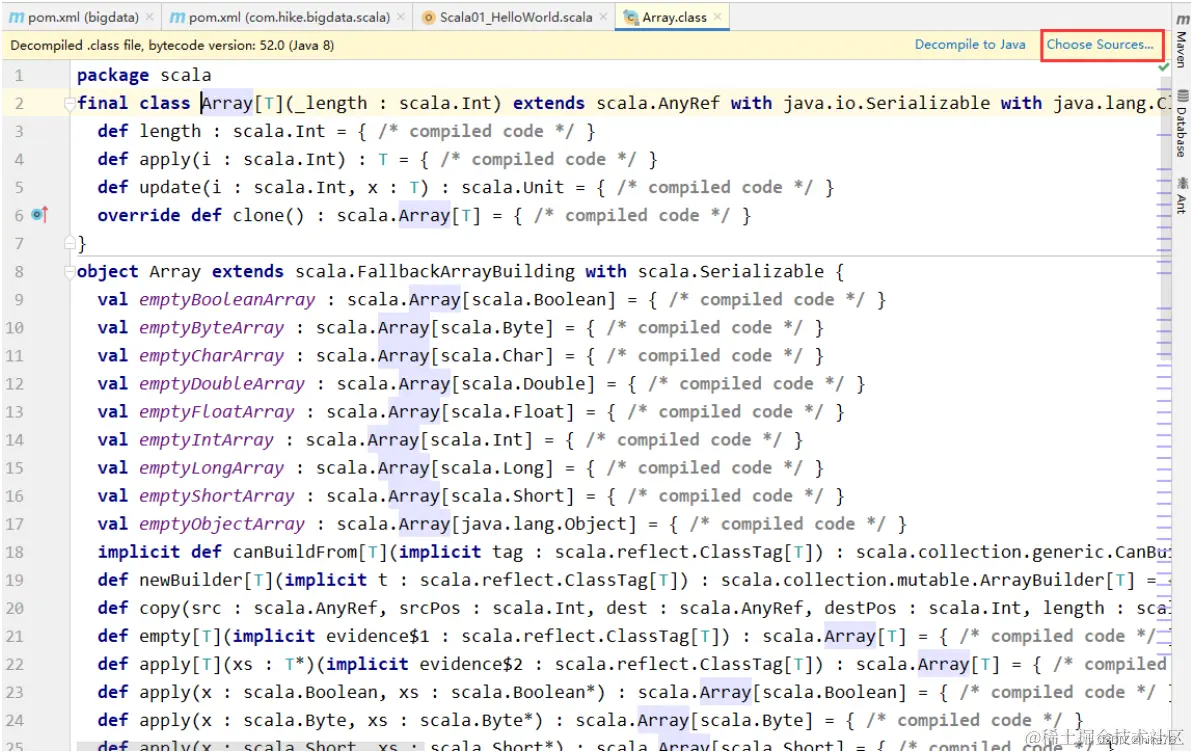Click the '_length' constructor parameter
This screenshot has height=754, width=1191.
click(331, 103)
